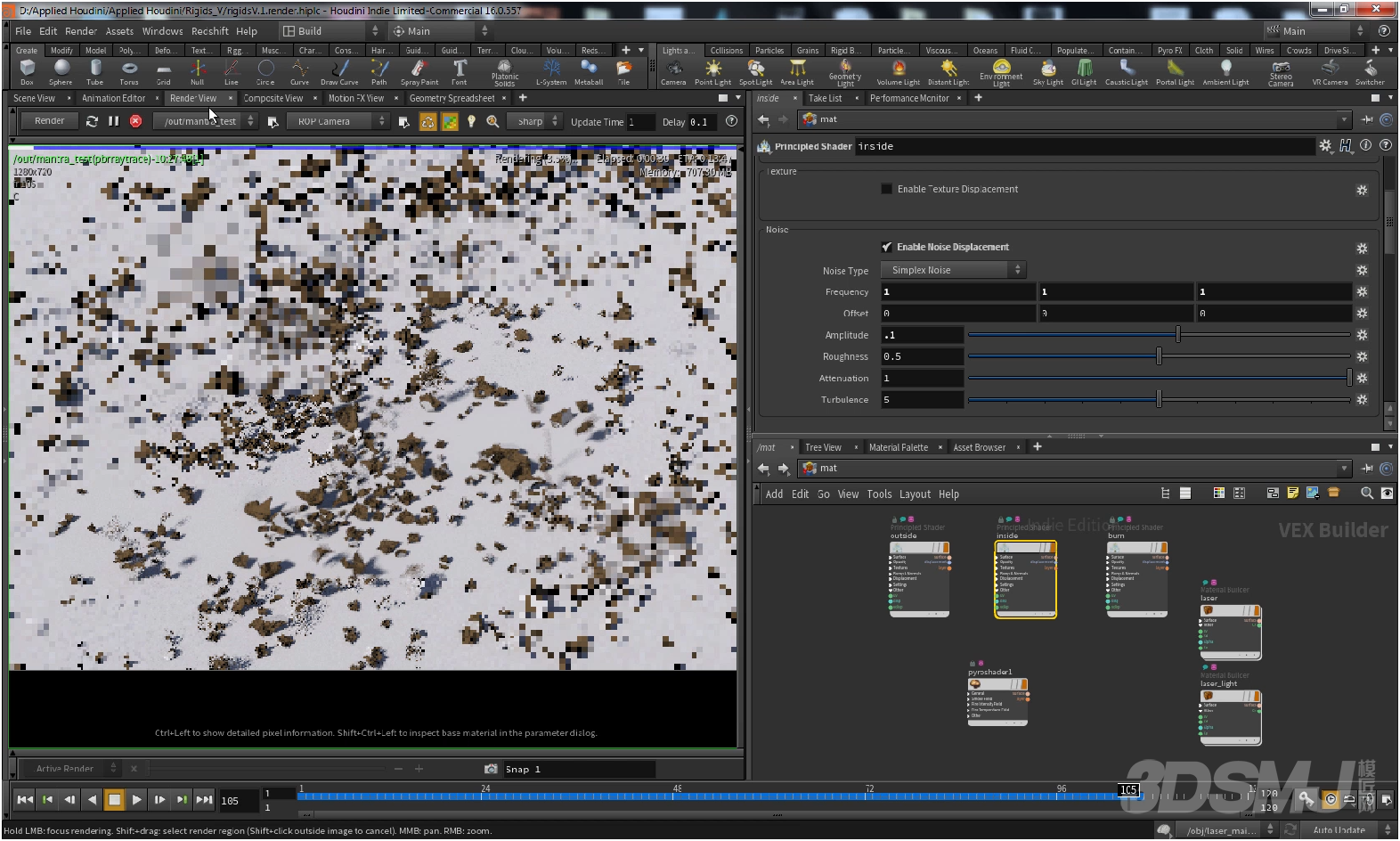This screenshot has width=1400, height=841.
Task: Select the Sphere shelf tool
Action: click(61, 72)
